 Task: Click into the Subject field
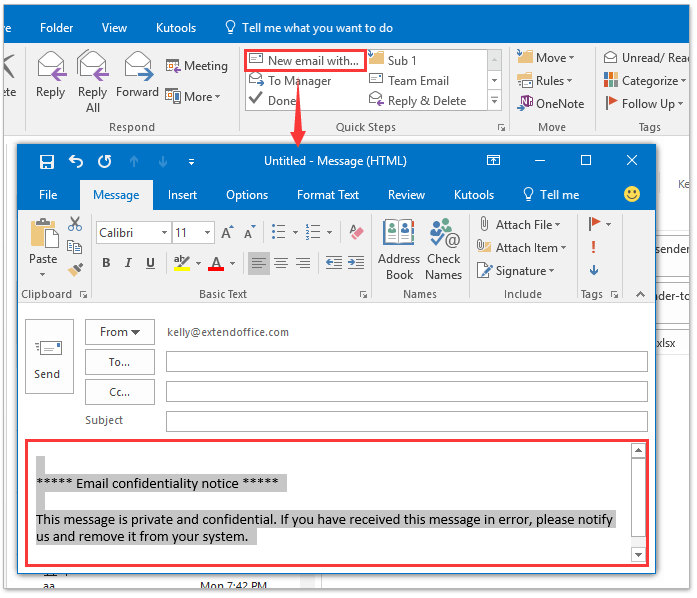pyautogui.click(x=406, y=421)
